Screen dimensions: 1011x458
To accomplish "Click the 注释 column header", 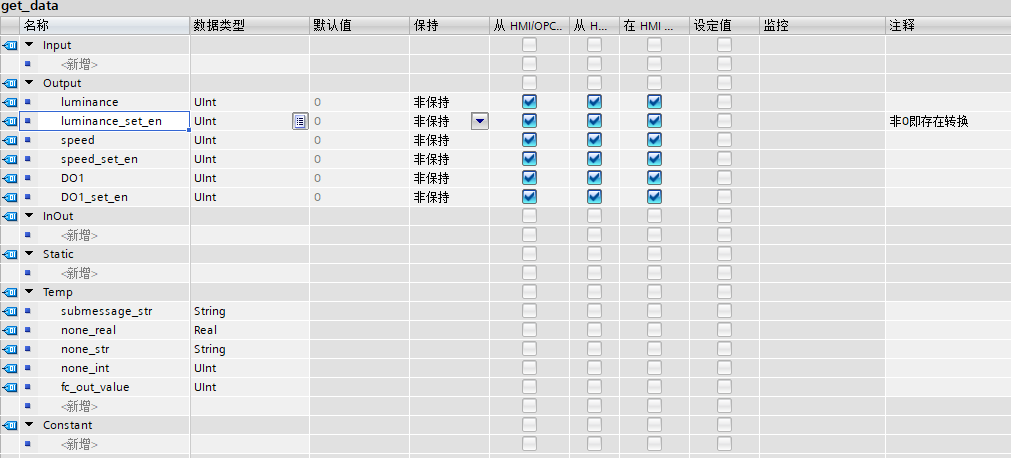I will (948, 26).
